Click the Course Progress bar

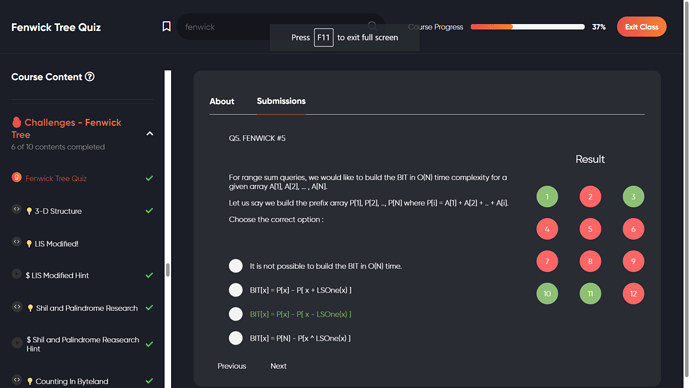pyautogui.click(x=528, y=27)
